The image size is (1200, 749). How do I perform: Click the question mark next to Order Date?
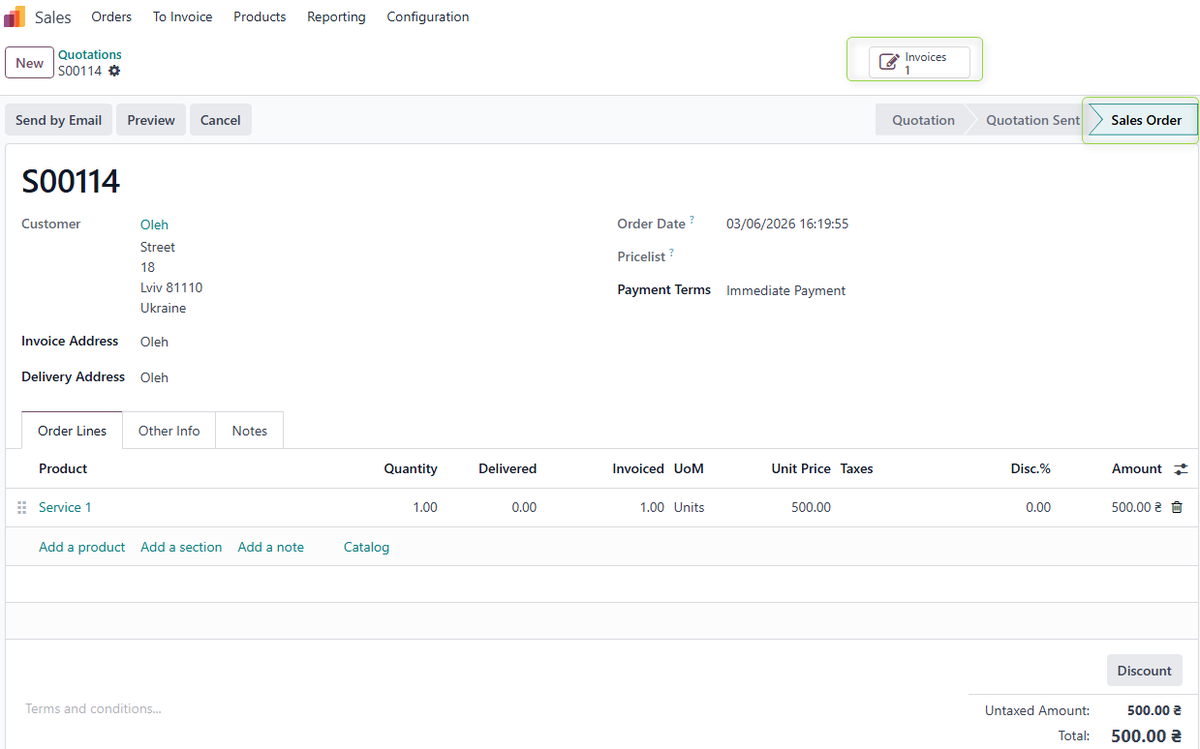[x=693, y=218]
